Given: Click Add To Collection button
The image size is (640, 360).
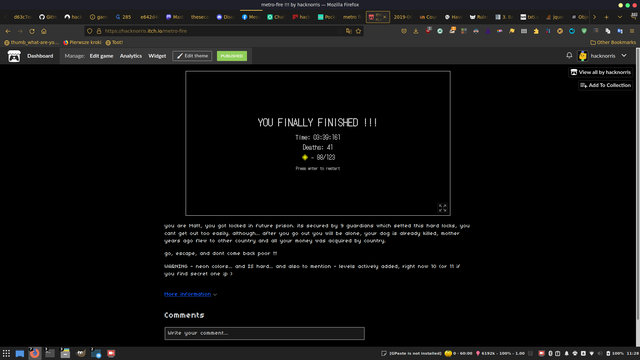Looking at the screenshot, I should (x=605, y=85).
